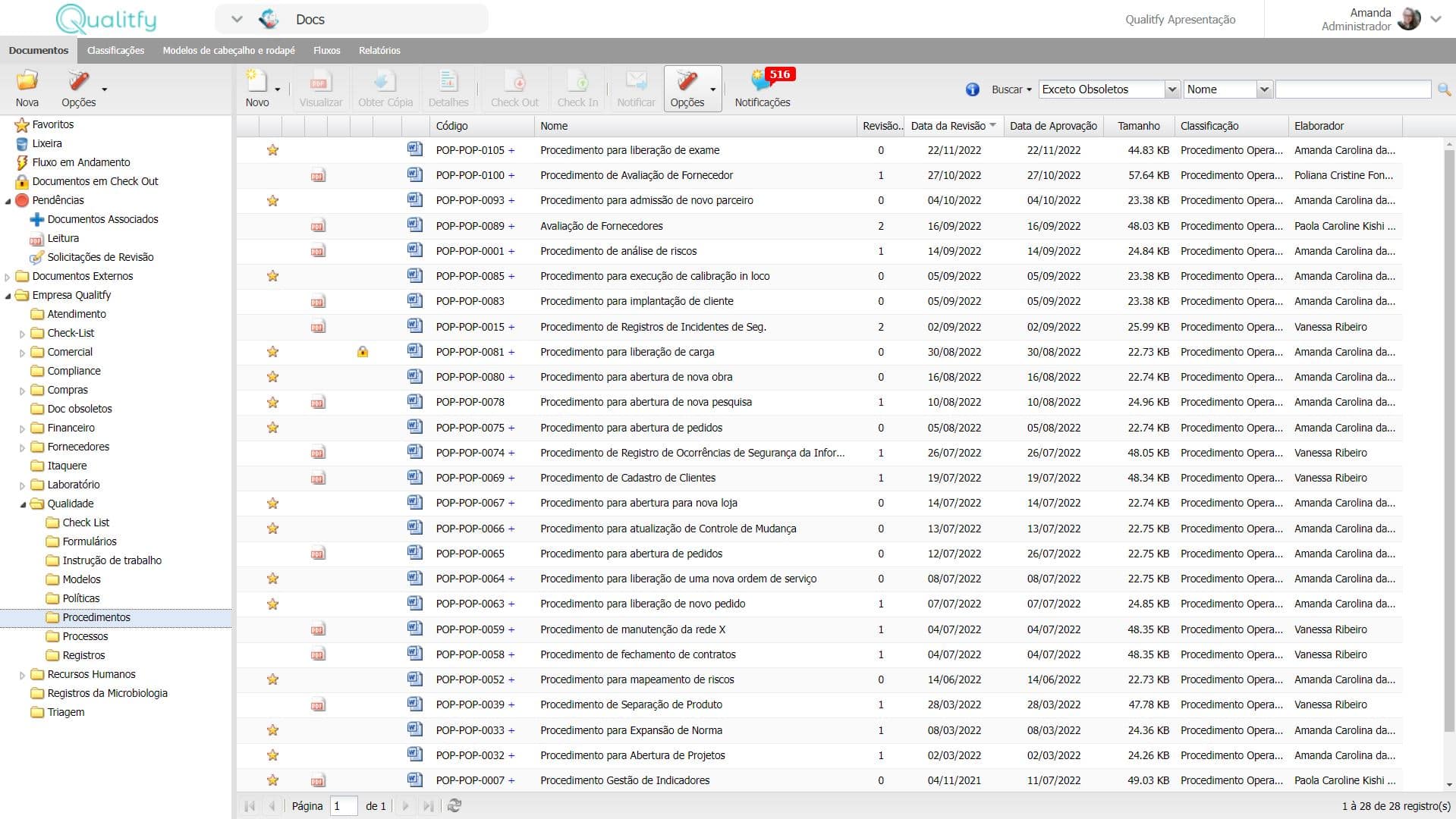The image size is (1456, 819).
Task: Toggle favorite star for POP-POP-0085
Action: (x=272, y=276)
